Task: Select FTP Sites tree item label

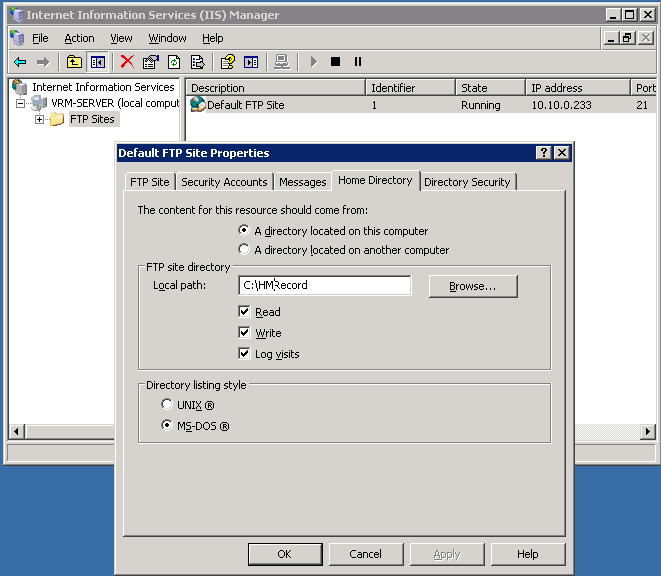Action: tap(92, 119)
